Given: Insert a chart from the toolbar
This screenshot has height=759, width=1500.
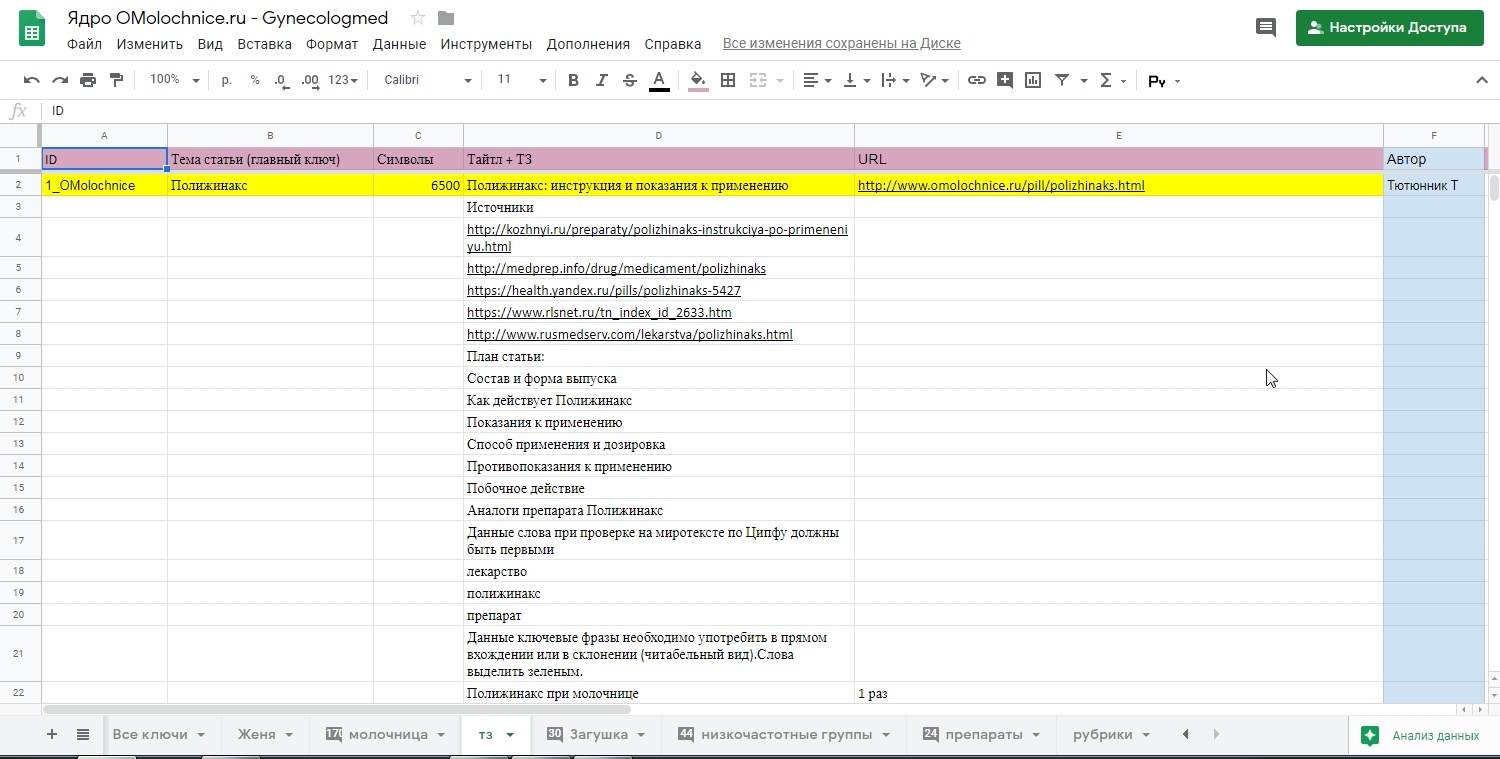Looking at the screenshot, I should [1033, 81].
